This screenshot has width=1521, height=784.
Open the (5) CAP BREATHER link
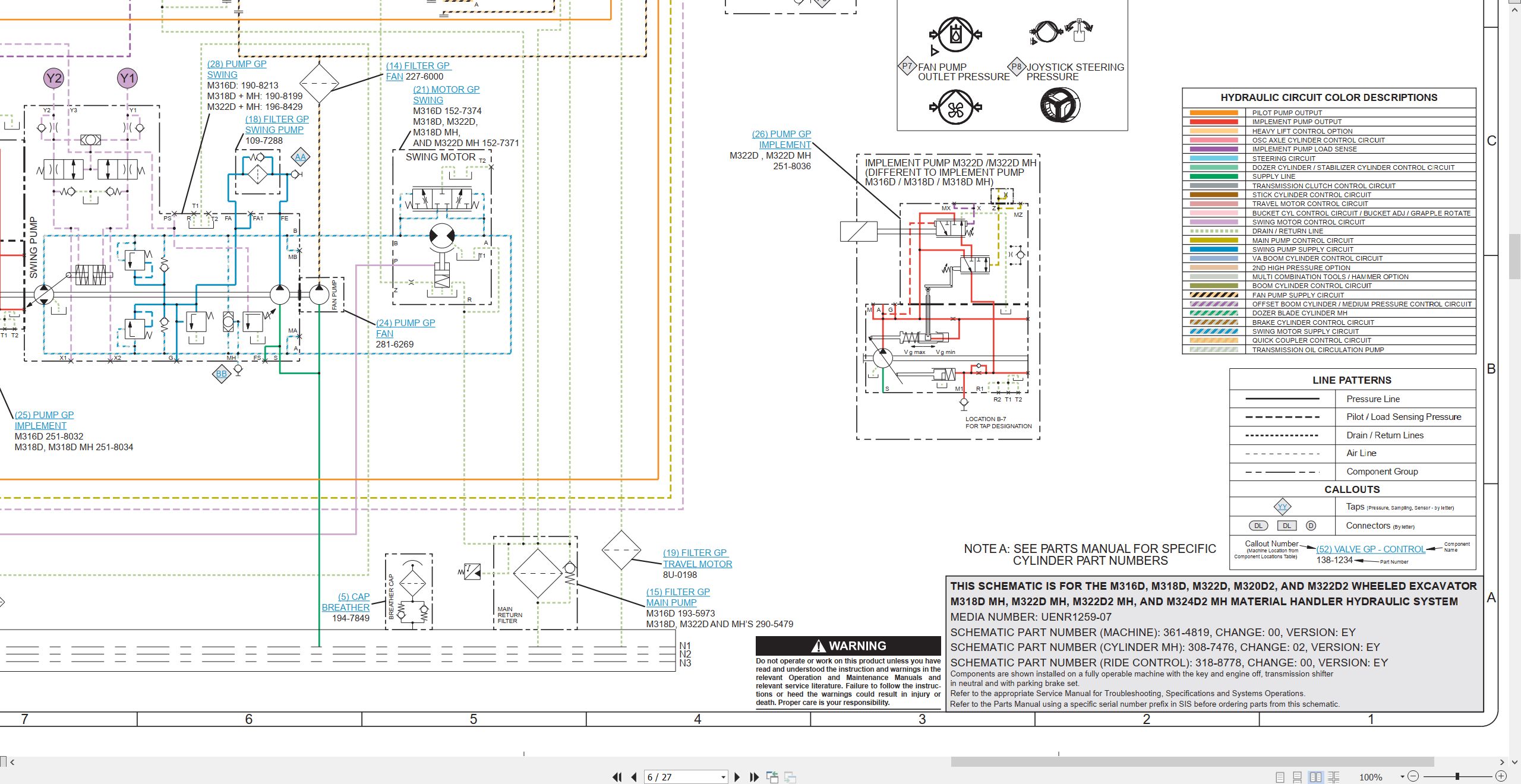pyautogui.click(x=345, y=602)
